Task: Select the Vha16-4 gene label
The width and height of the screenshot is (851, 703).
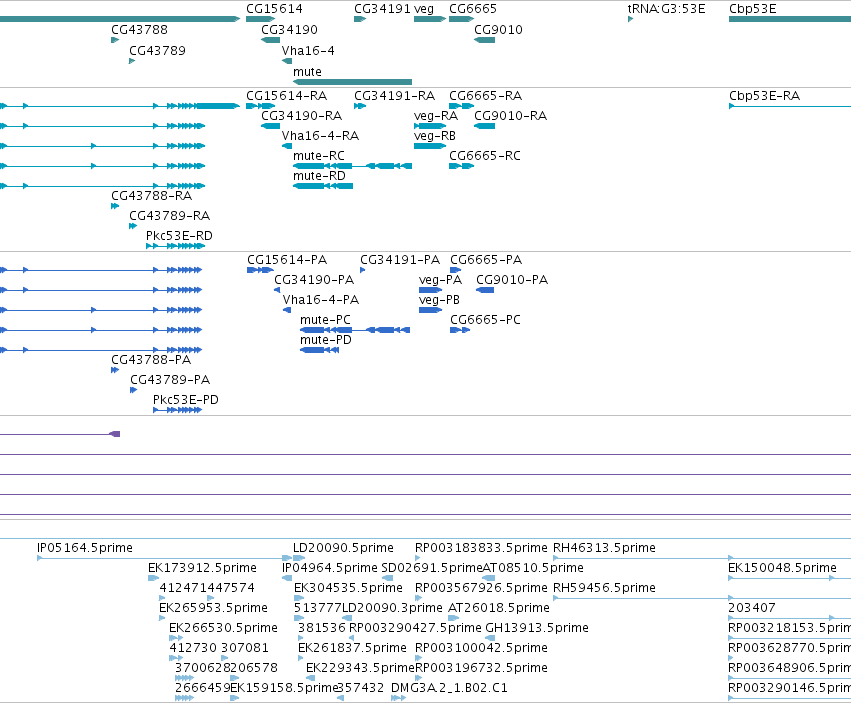Action: [308, 51]
